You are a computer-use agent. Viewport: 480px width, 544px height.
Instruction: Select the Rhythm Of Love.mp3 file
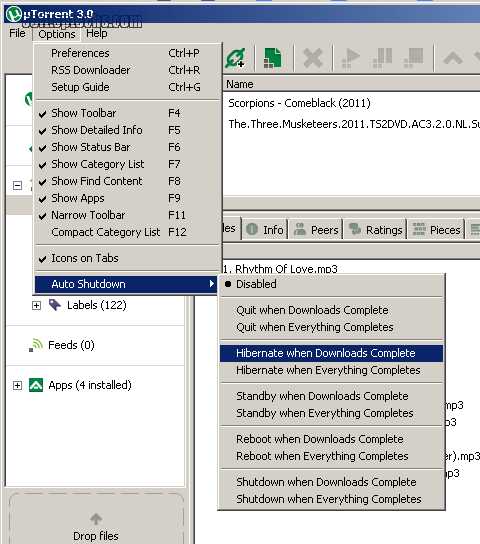click(280, 269)
